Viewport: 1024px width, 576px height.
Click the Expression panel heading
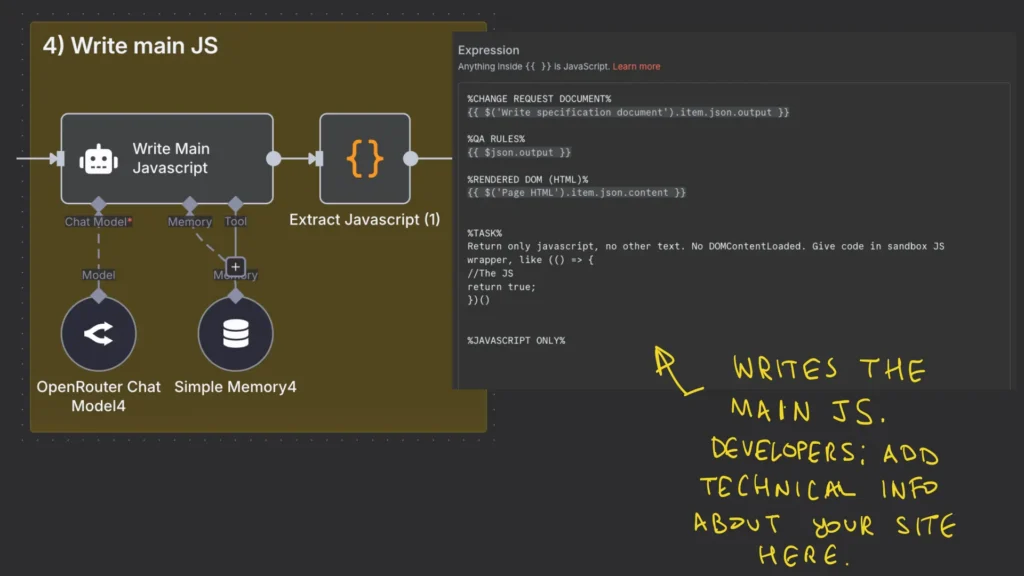coord(488,50)
